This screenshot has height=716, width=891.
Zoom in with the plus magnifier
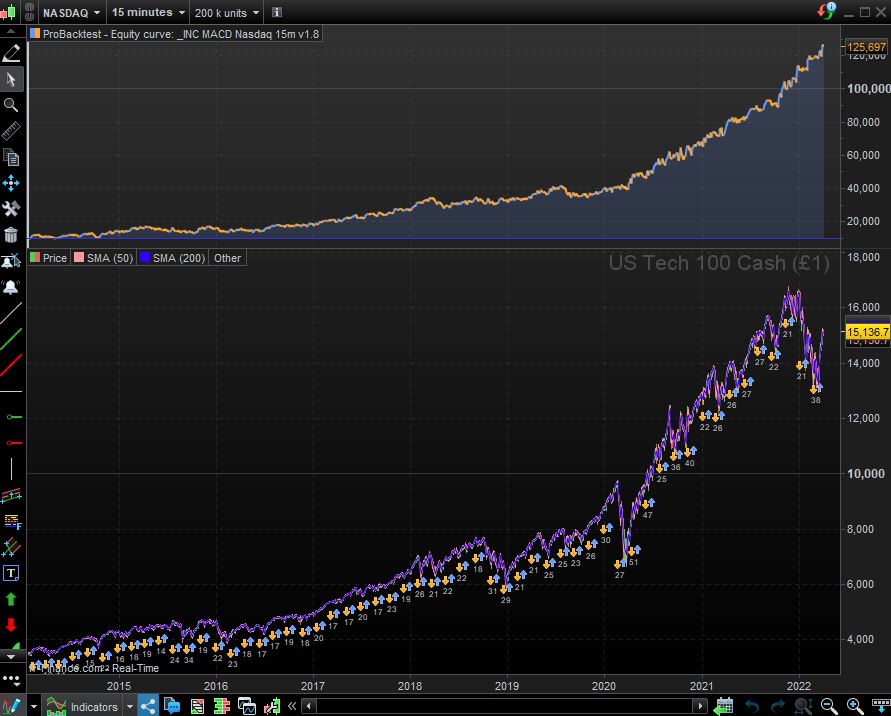coord(854,707)
